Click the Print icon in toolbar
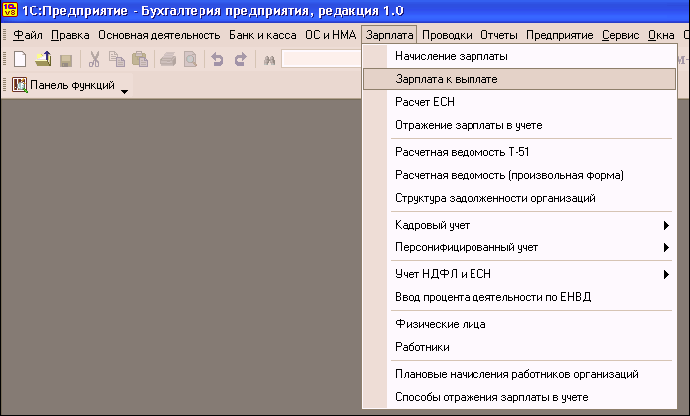This screenshot has width=690, height=416. pos(167,60)
